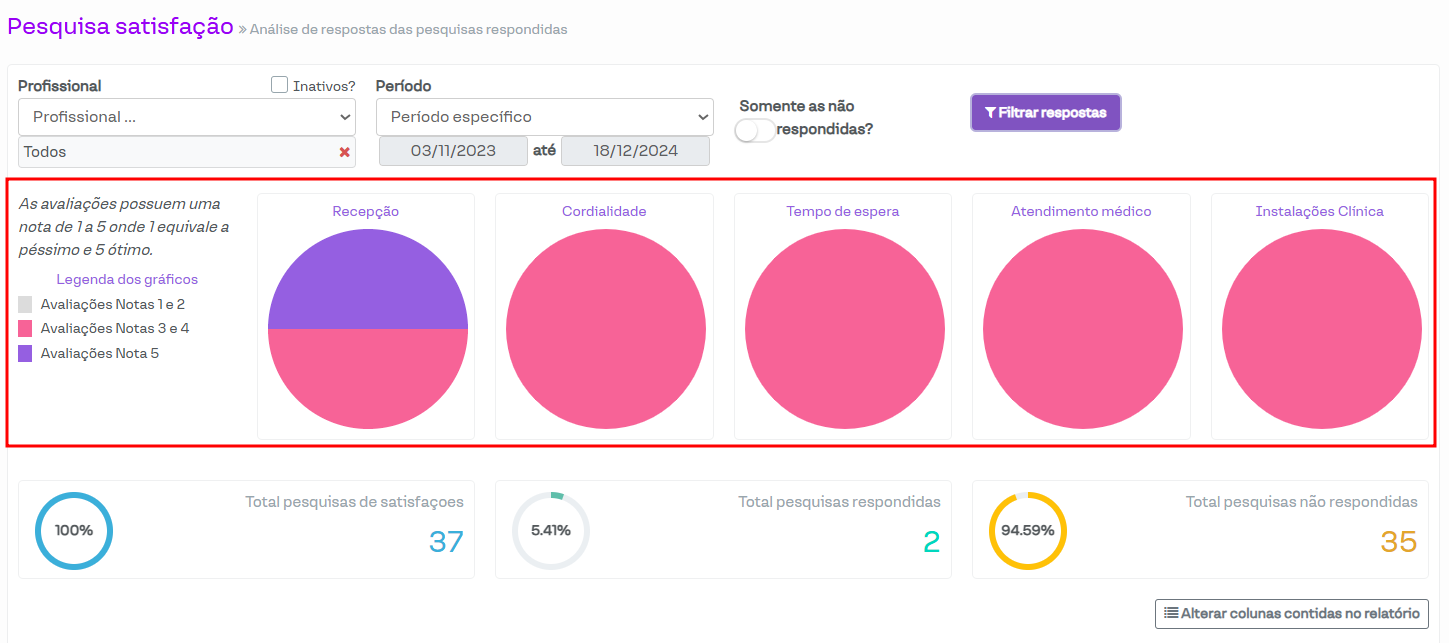Toggle Somente as não respondidas switch
Viewport: 1449px width, 643px height.
755,130
